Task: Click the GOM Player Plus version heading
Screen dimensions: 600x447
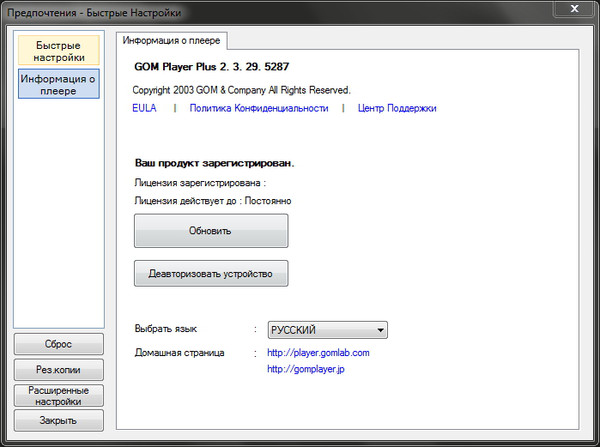Action: point(211,67)
